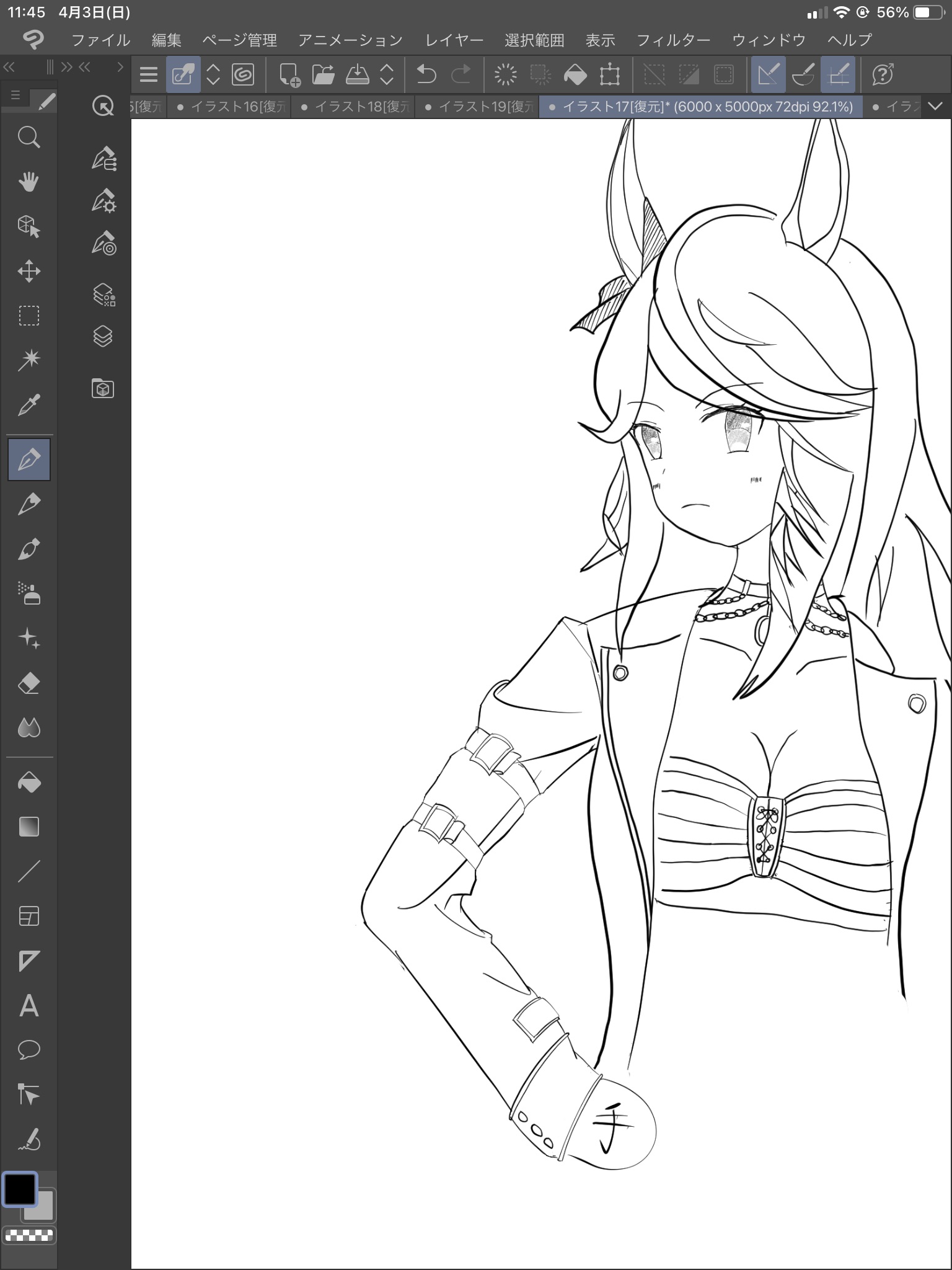The height and width of the screenshot is (1270, 952).
Task: Expand options next to Clip Studio icon
Action: click(213, 75)
